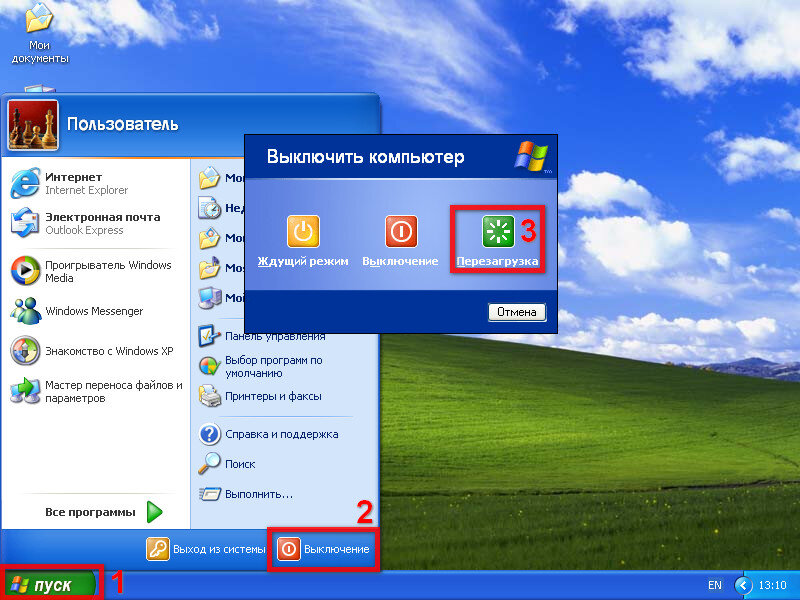Expand hidden tray icons arrow
The height and width of the screenshot is (600, 800).
pyautogui.click(x=743, y=585)
